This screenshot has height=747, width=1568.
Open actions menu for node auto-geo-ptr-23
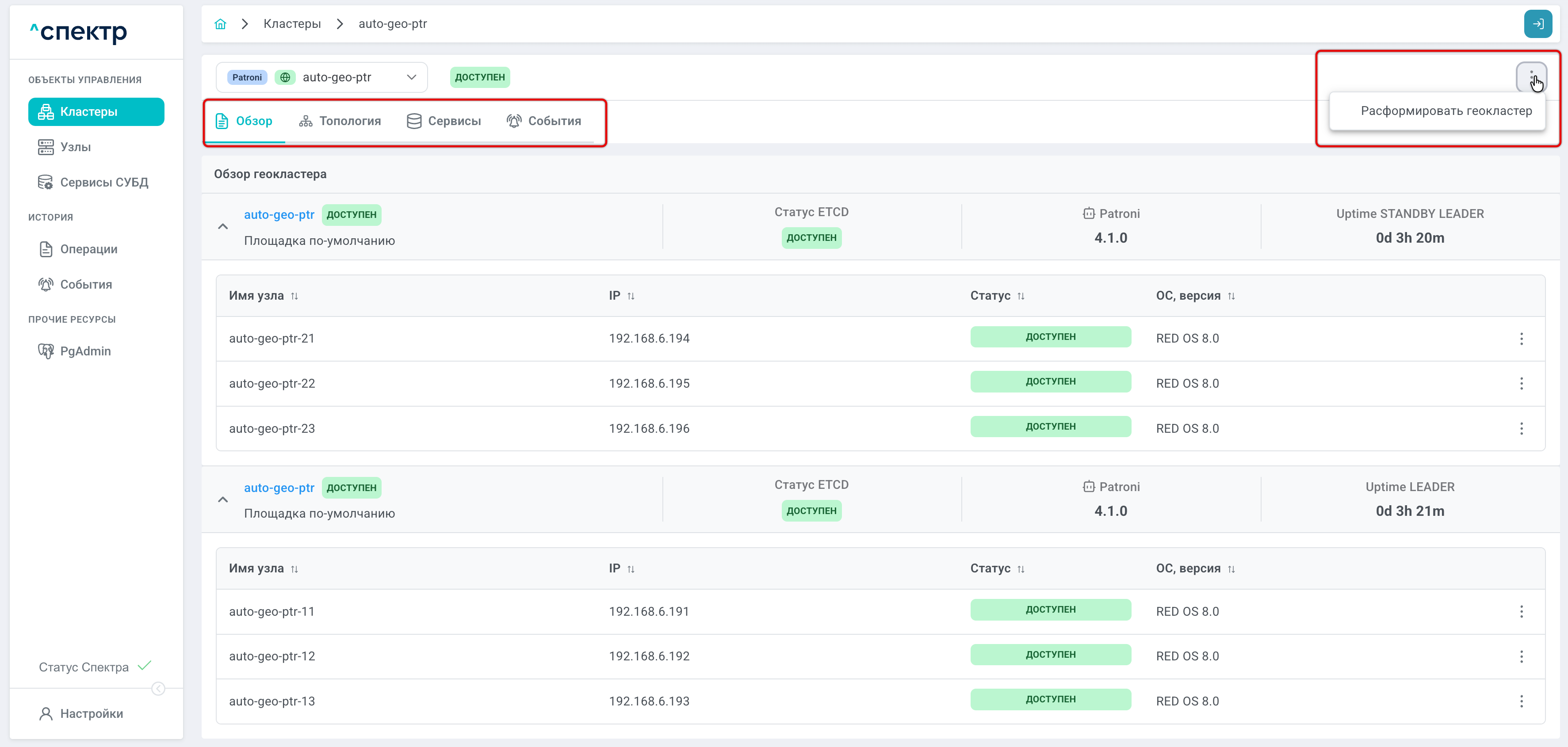pos(1521,428)
